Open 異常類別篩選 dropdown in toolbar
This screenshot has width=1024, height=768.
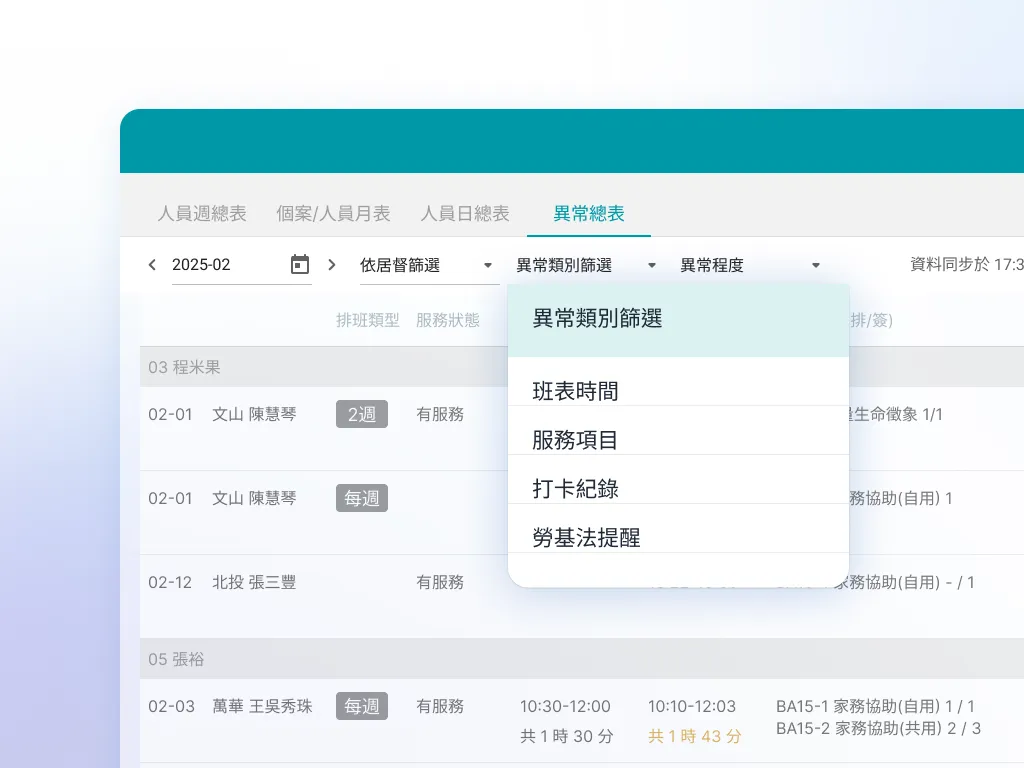pos(586,265)
